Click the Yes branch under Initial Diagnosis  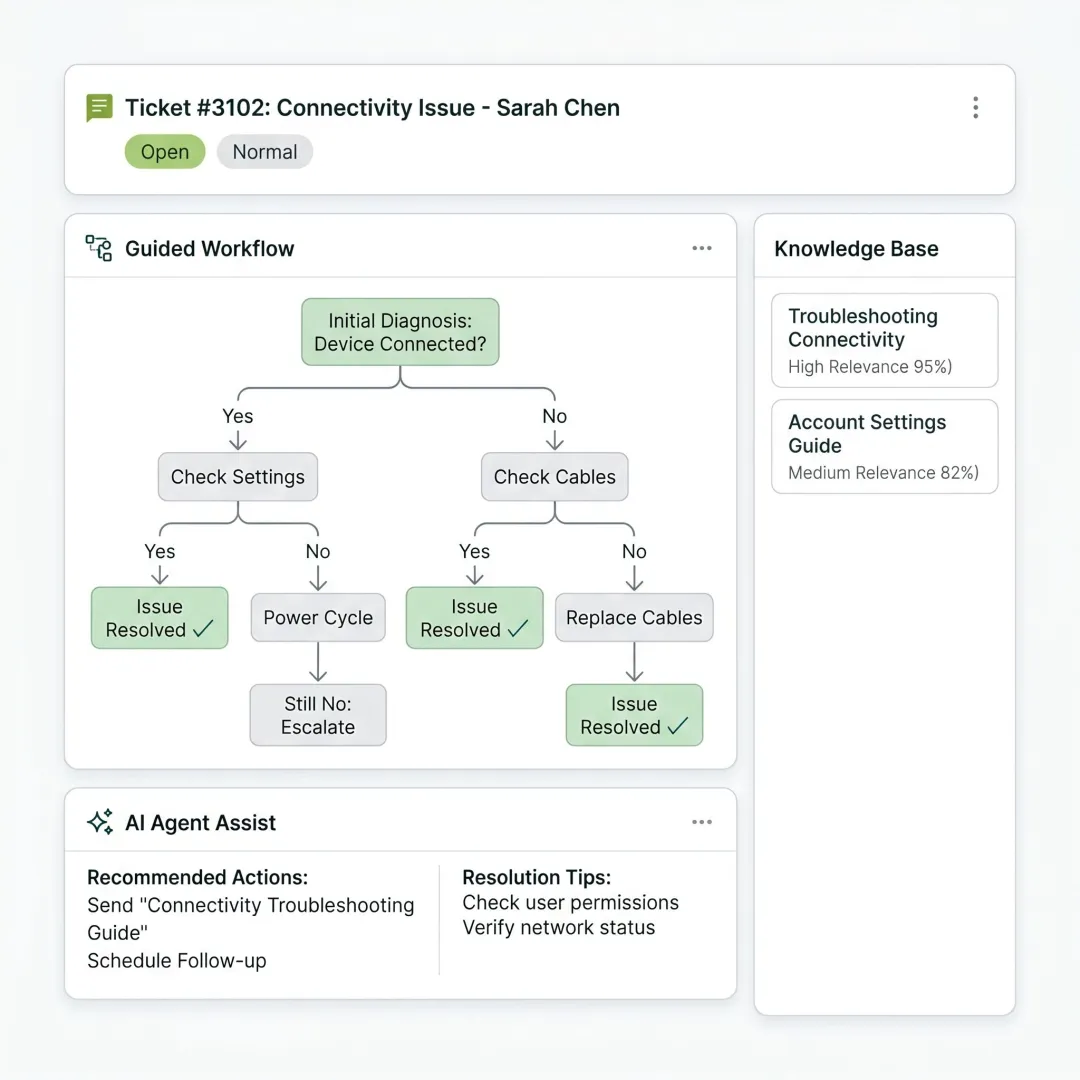tap(238, 416)
